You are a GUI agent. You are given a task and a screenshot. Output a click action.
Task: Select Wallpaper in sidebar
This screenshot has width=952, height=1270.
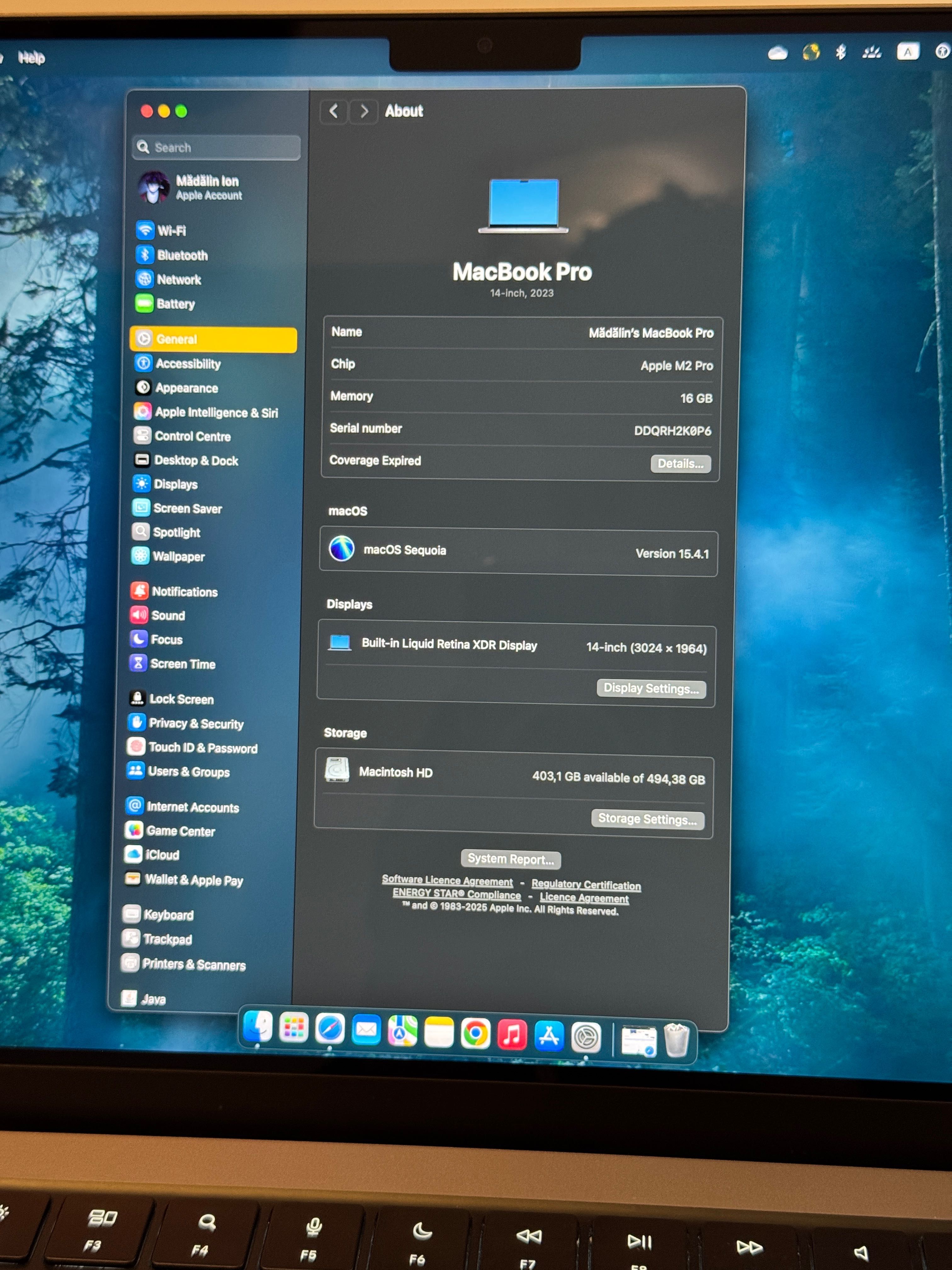(169, 556)
